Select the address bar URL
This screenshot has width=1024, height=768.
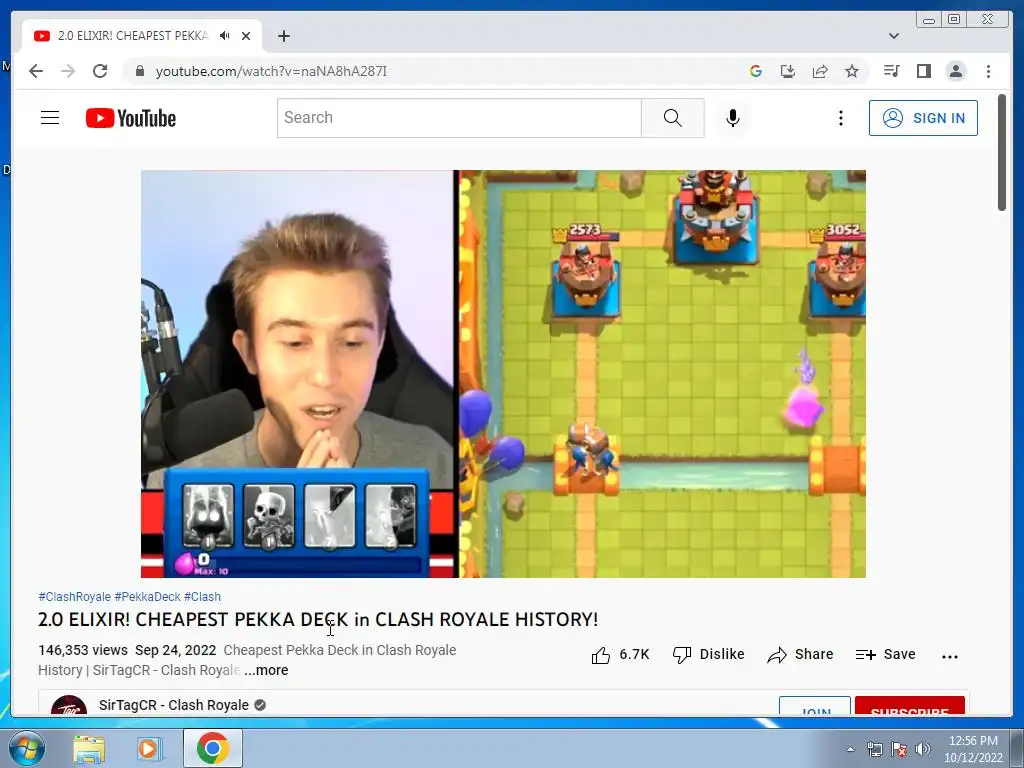(x=271, y=71)
